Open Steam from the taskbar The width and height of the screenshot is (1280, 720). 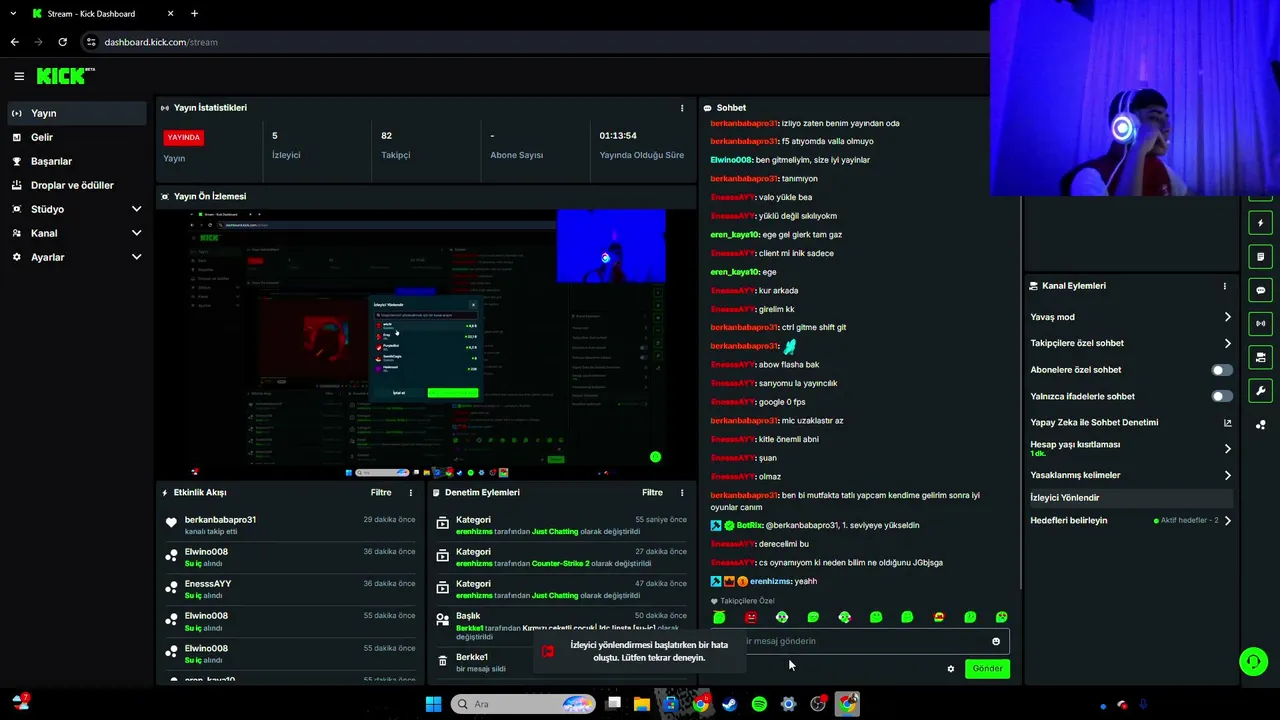(x=730, y=704)
